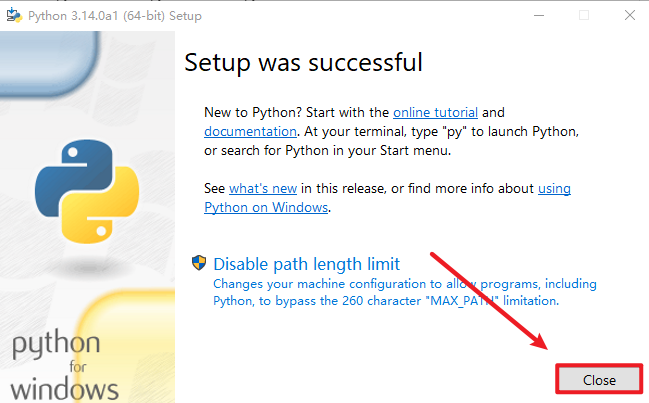Open the documentation link
Image resolution: width=649 pixels, height=403 pixels.
pyautogui.click(x=250, y=131)
